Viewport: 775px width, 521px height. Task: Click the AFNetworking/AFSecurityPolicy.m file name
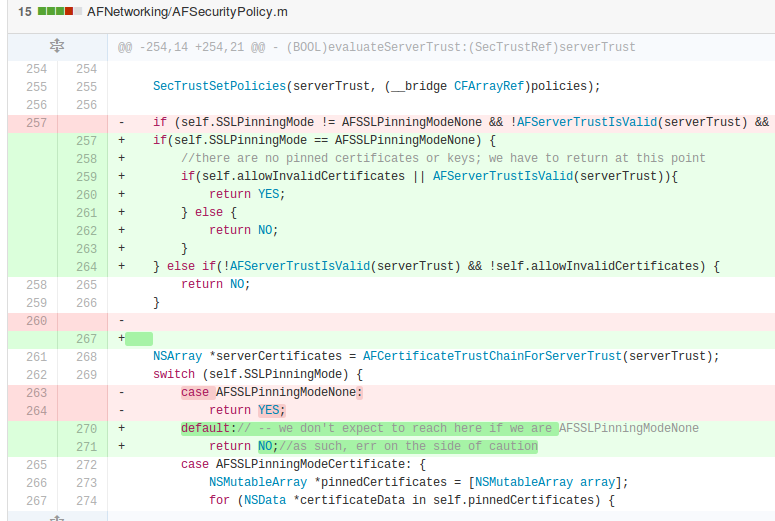tap(187, 12)
